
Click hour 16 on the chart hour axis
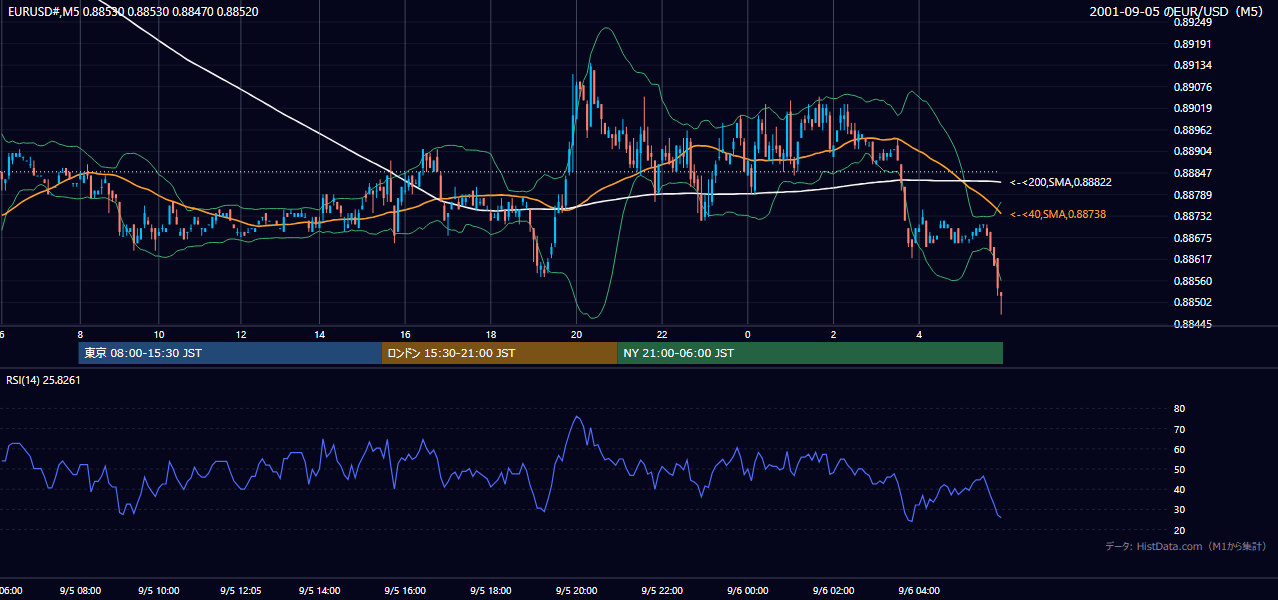point(405,334)
